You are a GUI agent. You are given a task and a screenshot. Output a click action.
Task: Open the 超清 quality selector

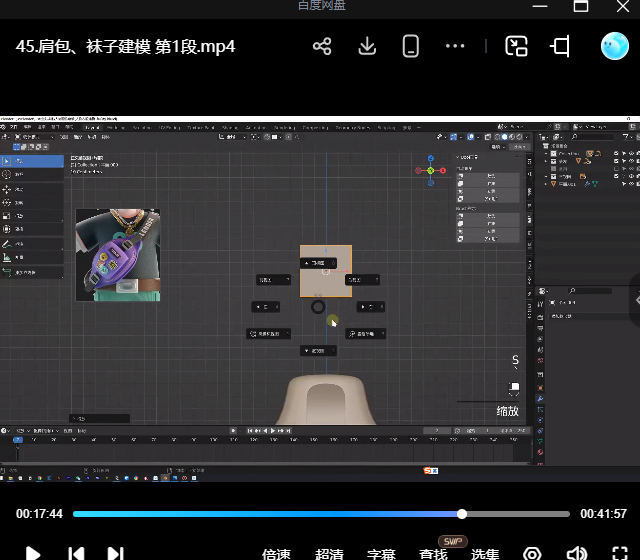329,553
